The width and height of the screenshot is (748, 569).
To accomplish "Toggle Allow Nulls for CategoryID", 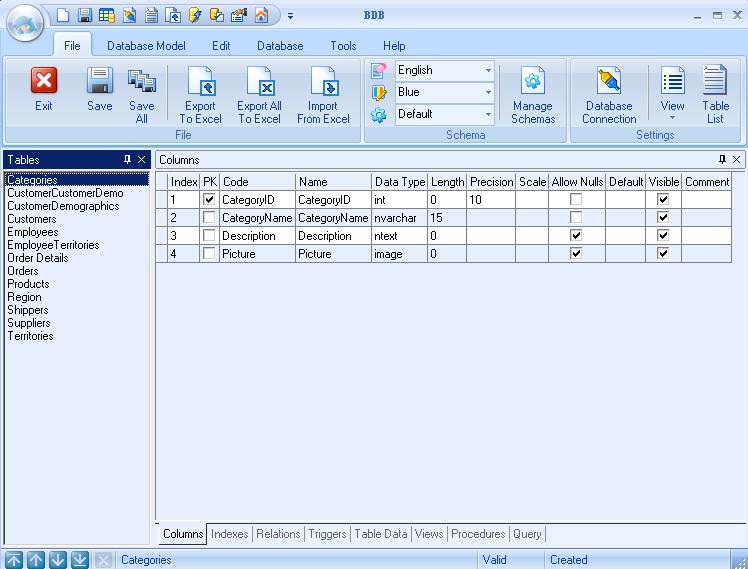I will tap(576, 199).
